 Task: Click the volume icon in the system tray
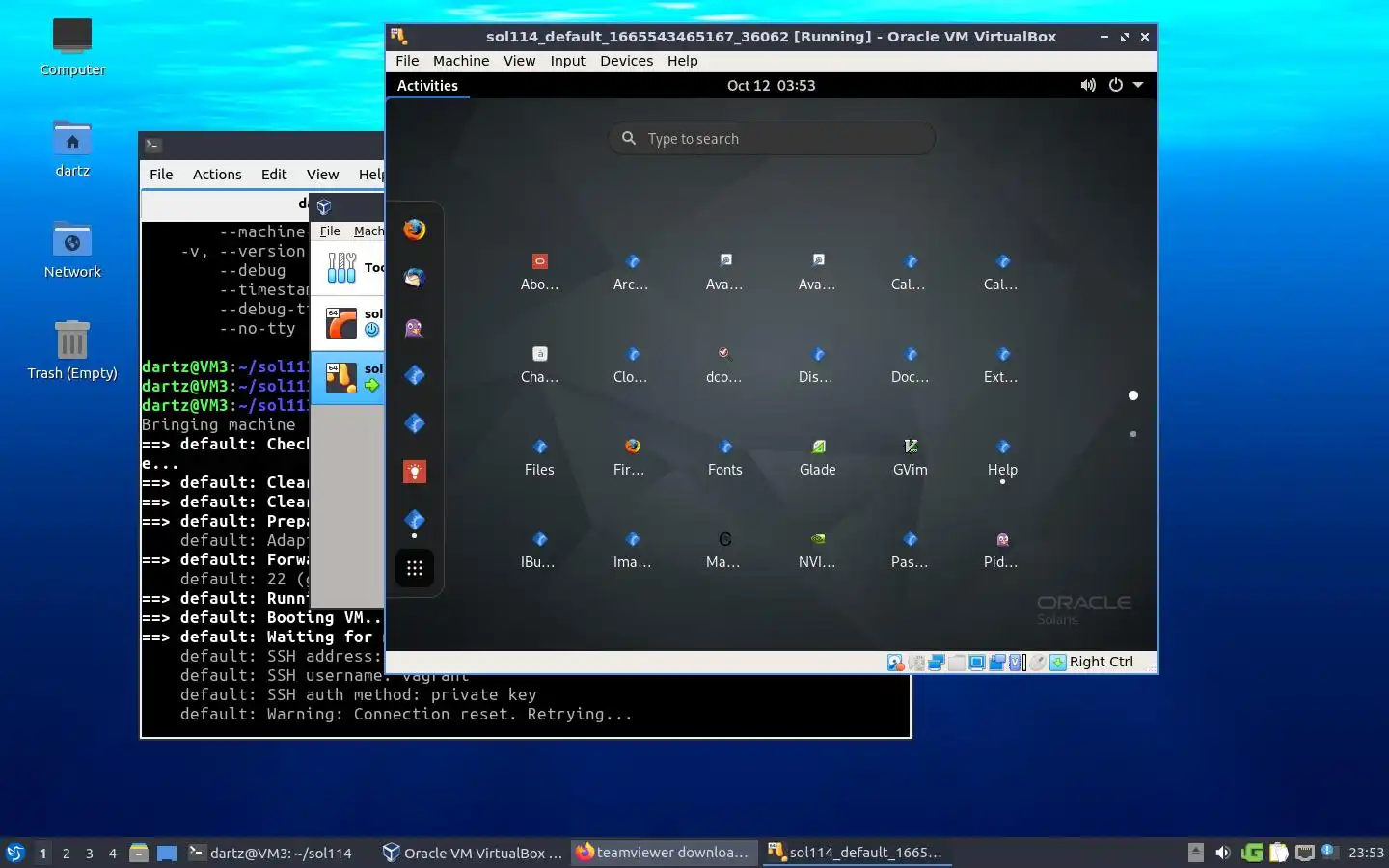pyautogui.click(x=1223, y=853)
